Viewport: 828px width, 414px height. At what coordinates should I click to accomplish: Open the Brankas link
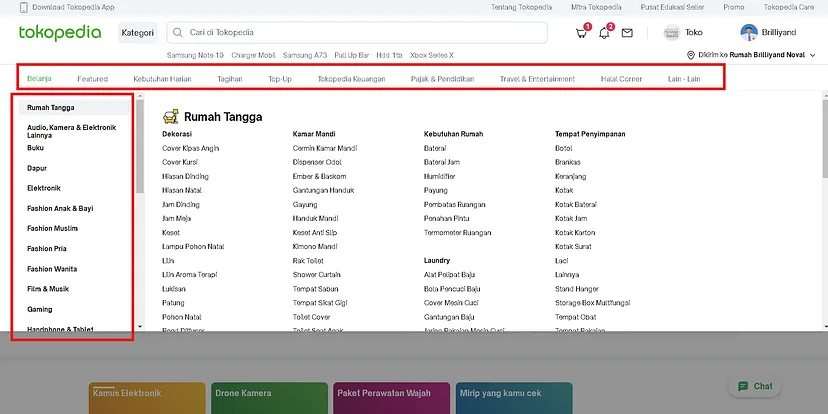tap(568, 163)
